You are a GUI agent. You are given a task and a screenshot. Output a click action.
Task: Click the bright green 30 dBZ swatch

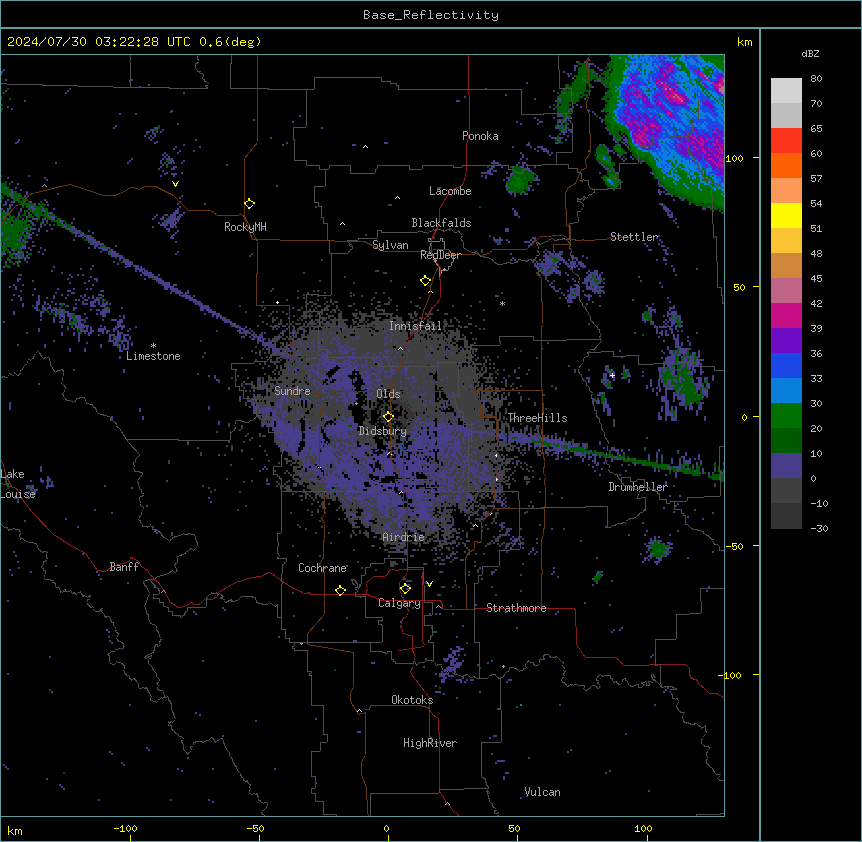click(x=786, y=416)
